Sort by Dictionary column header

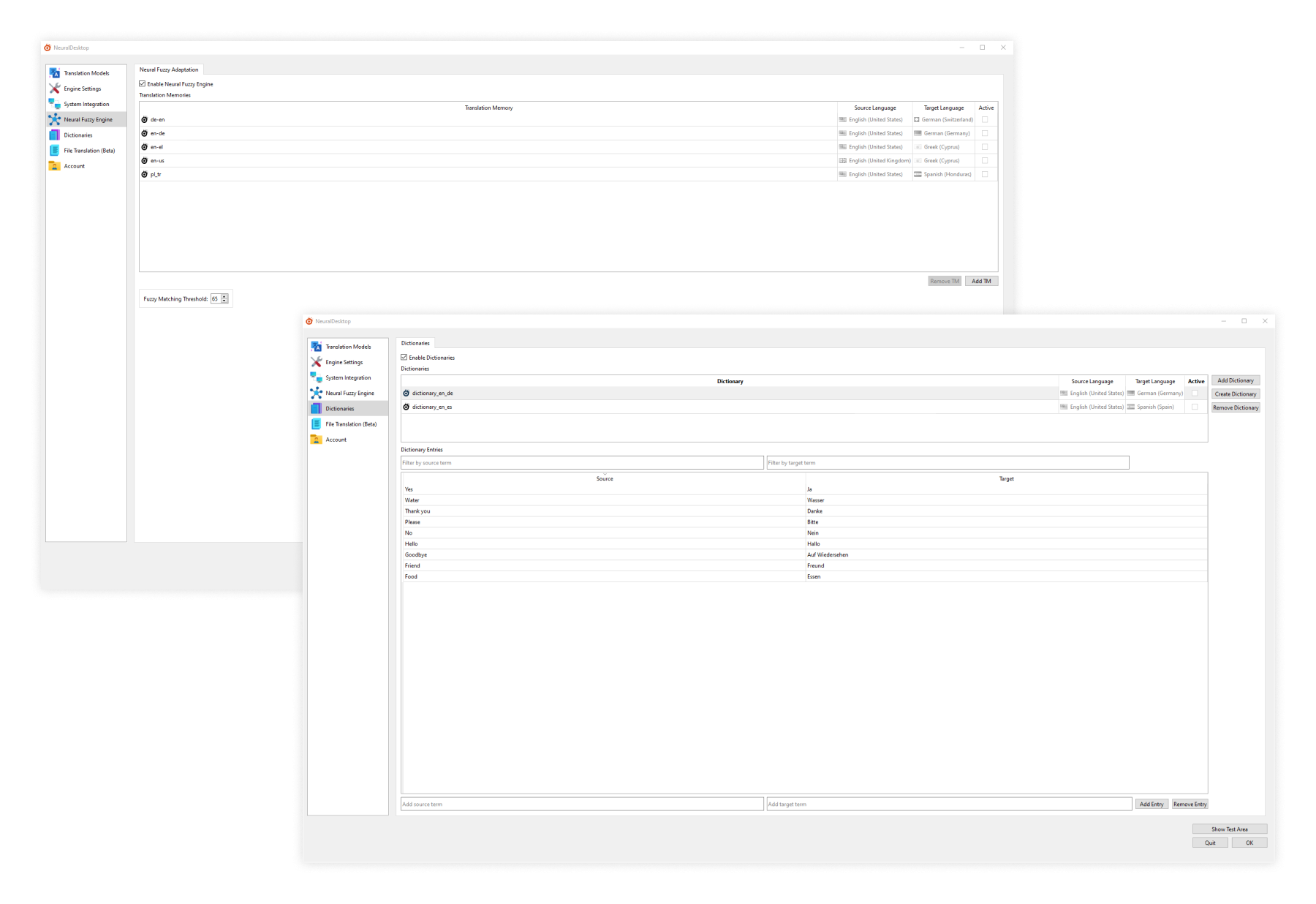730,381
